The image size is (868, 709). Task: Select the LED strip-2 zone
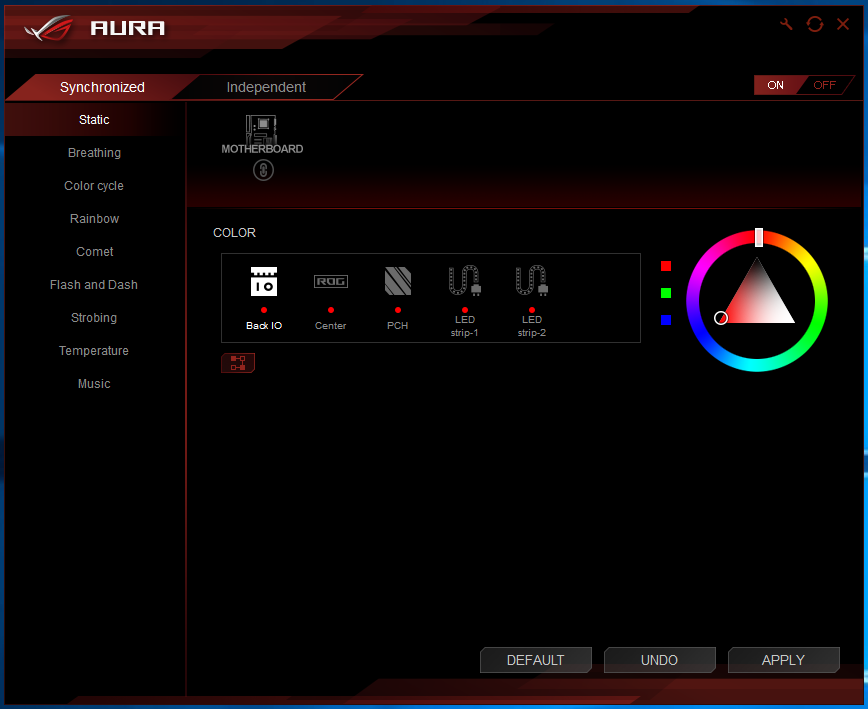click(531, 301)
